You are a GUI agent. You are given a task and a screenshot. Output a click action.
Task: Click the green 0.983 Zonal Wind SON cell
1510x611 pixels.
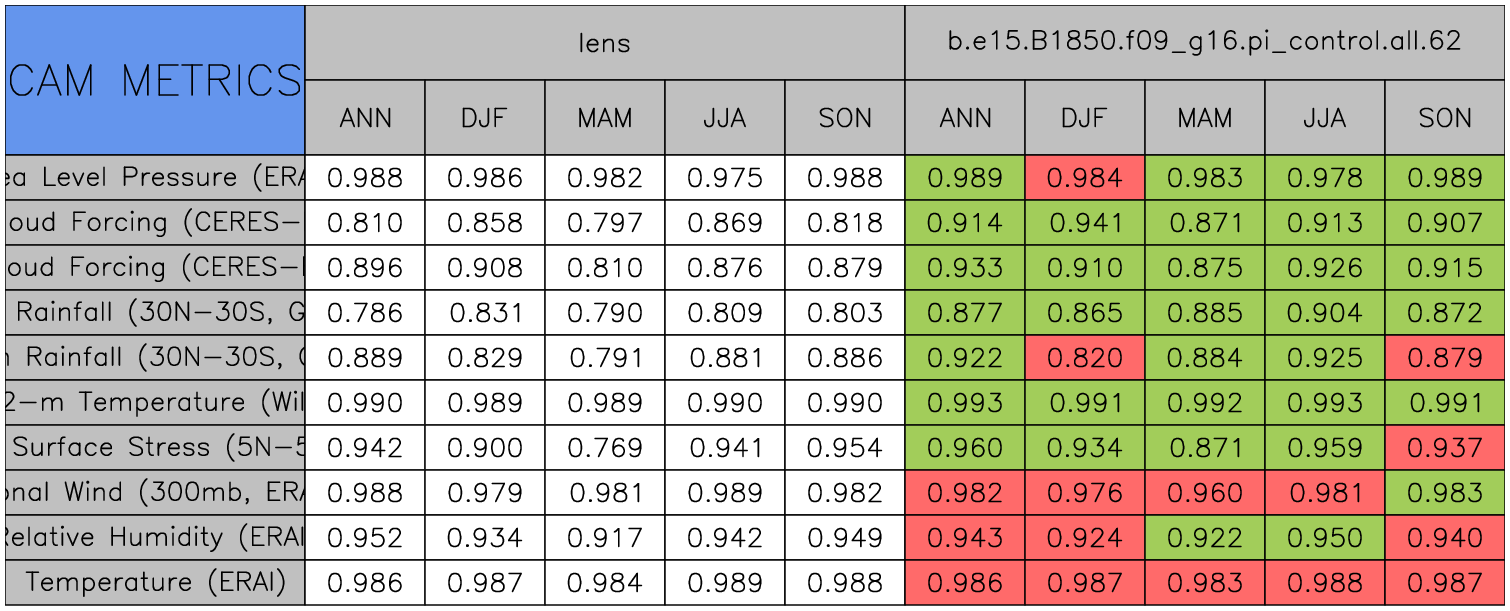tap(1444, 493)
